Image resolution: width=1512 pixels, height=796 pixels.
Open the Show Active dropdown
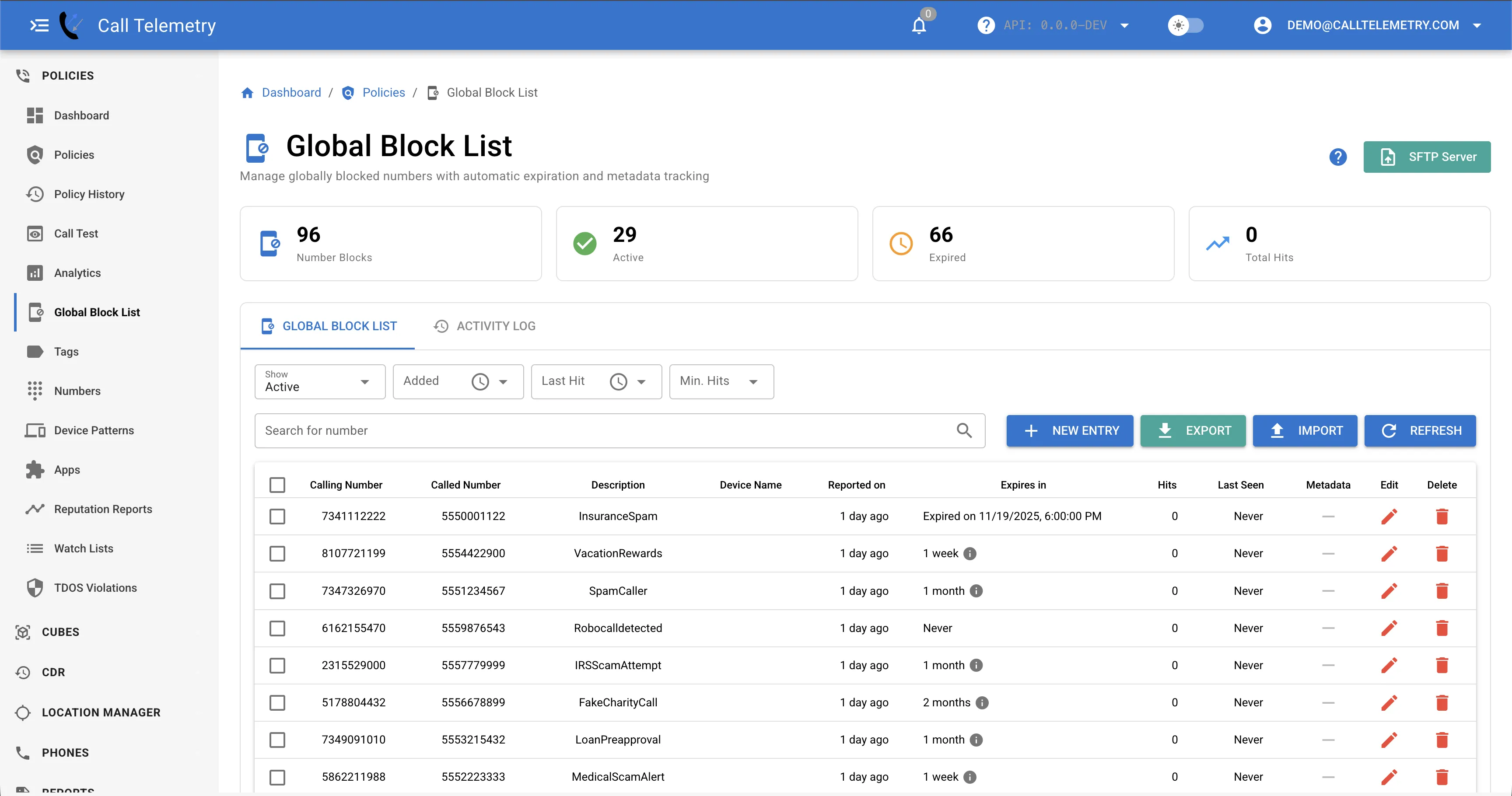click(320, 382)
